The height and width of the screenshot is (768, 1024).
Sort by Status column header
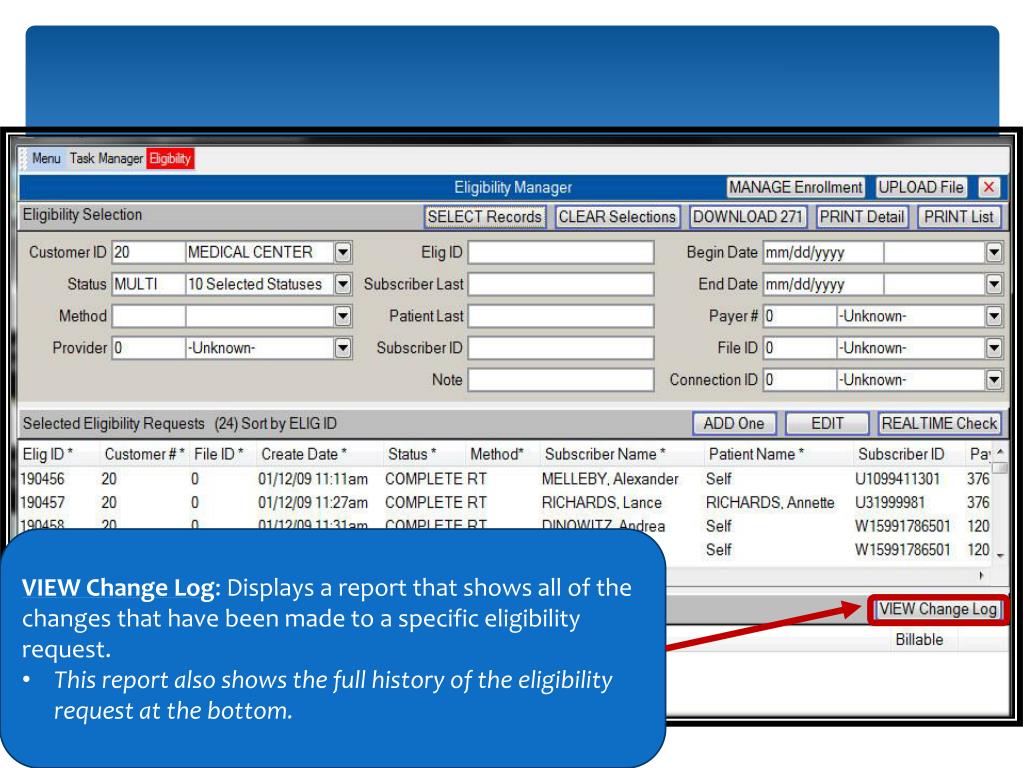[412, 455]
